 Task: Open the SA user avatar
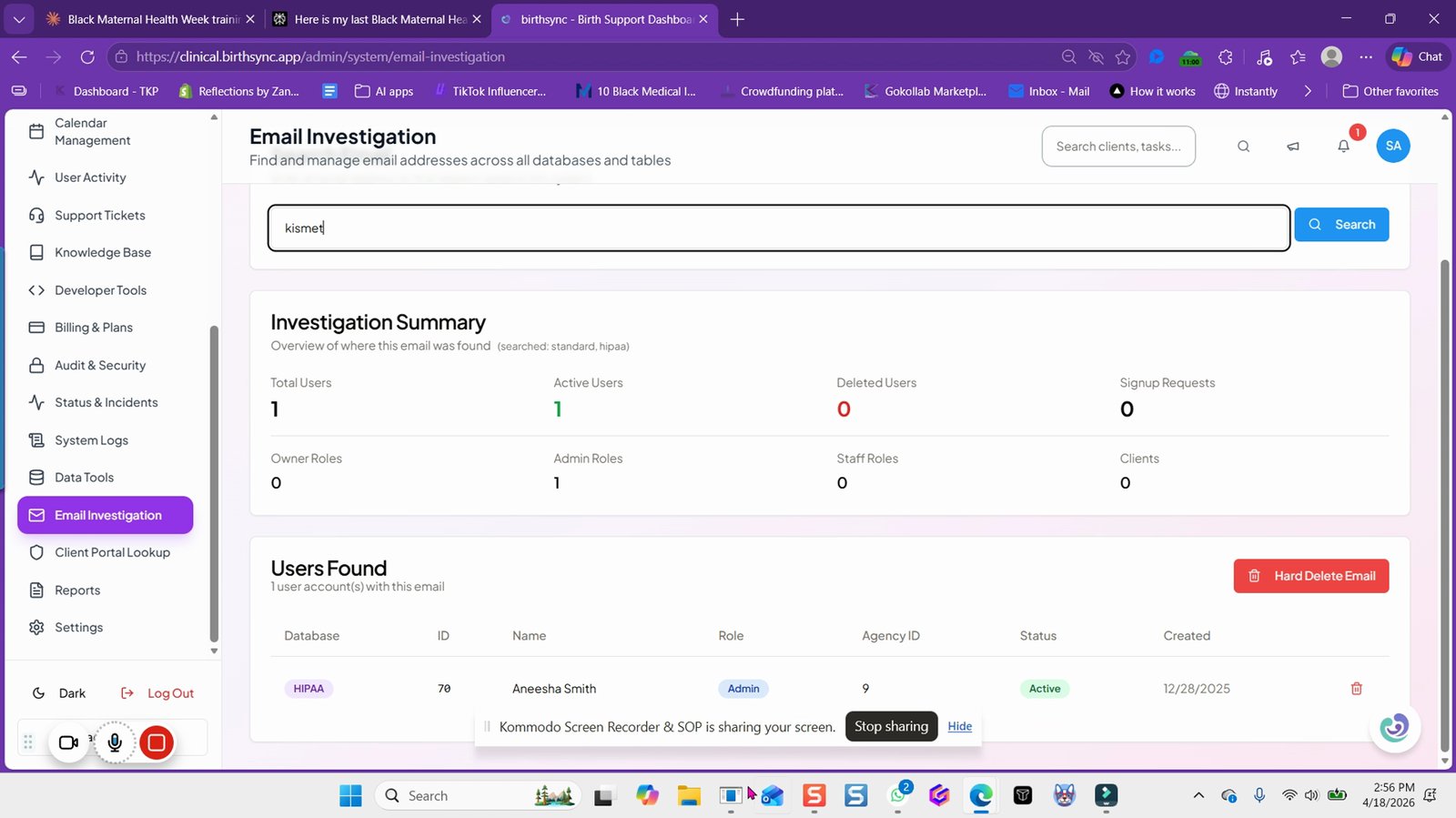(1393, 146)
